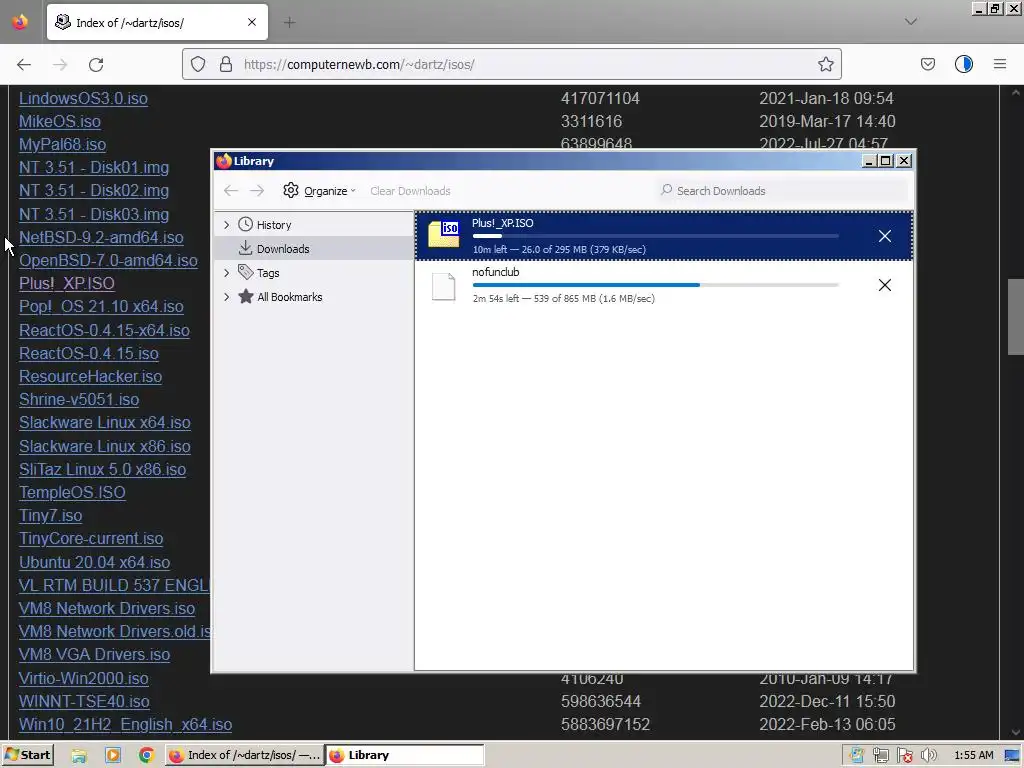Switch to Library taskbar button
Screen dimensions: 1024x768
pos(405,755)
